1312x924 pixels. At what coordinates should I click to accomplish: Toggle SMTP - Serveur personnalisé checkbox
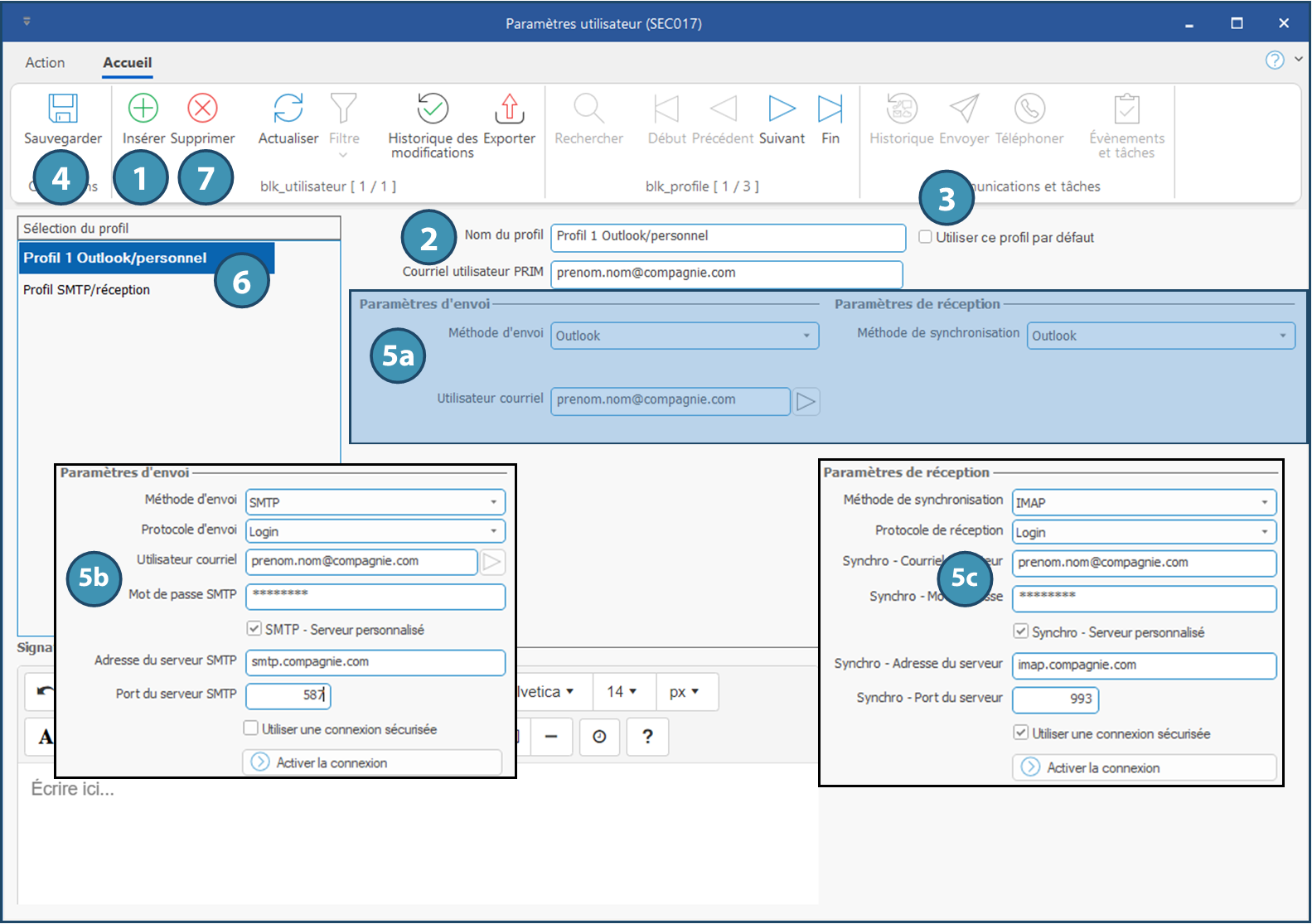click(254, 629)
